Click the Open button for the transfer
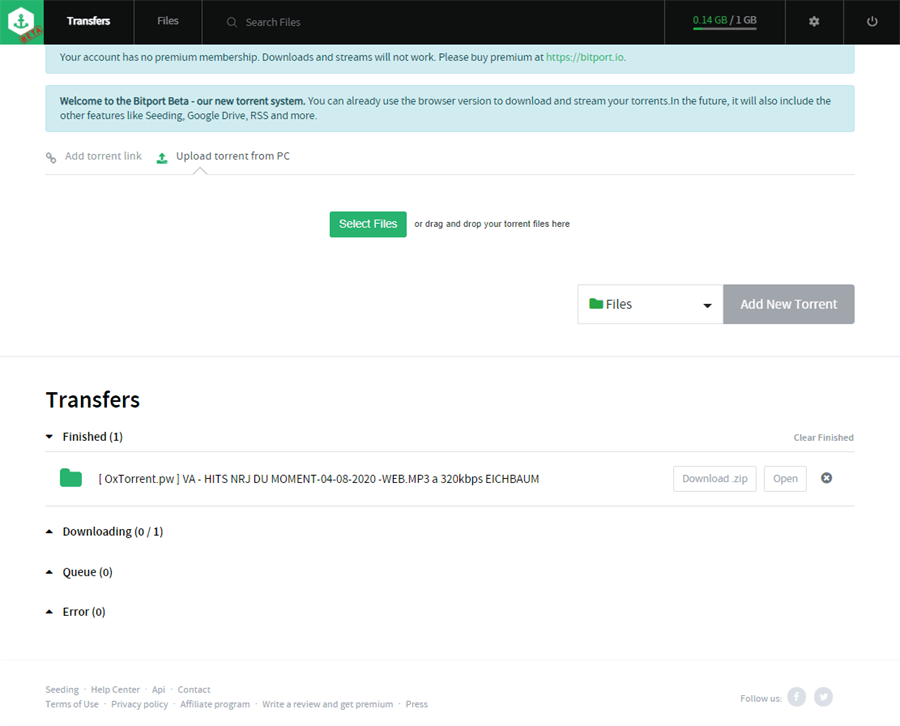Screen dimensions: 900x726 pos(785,479)
